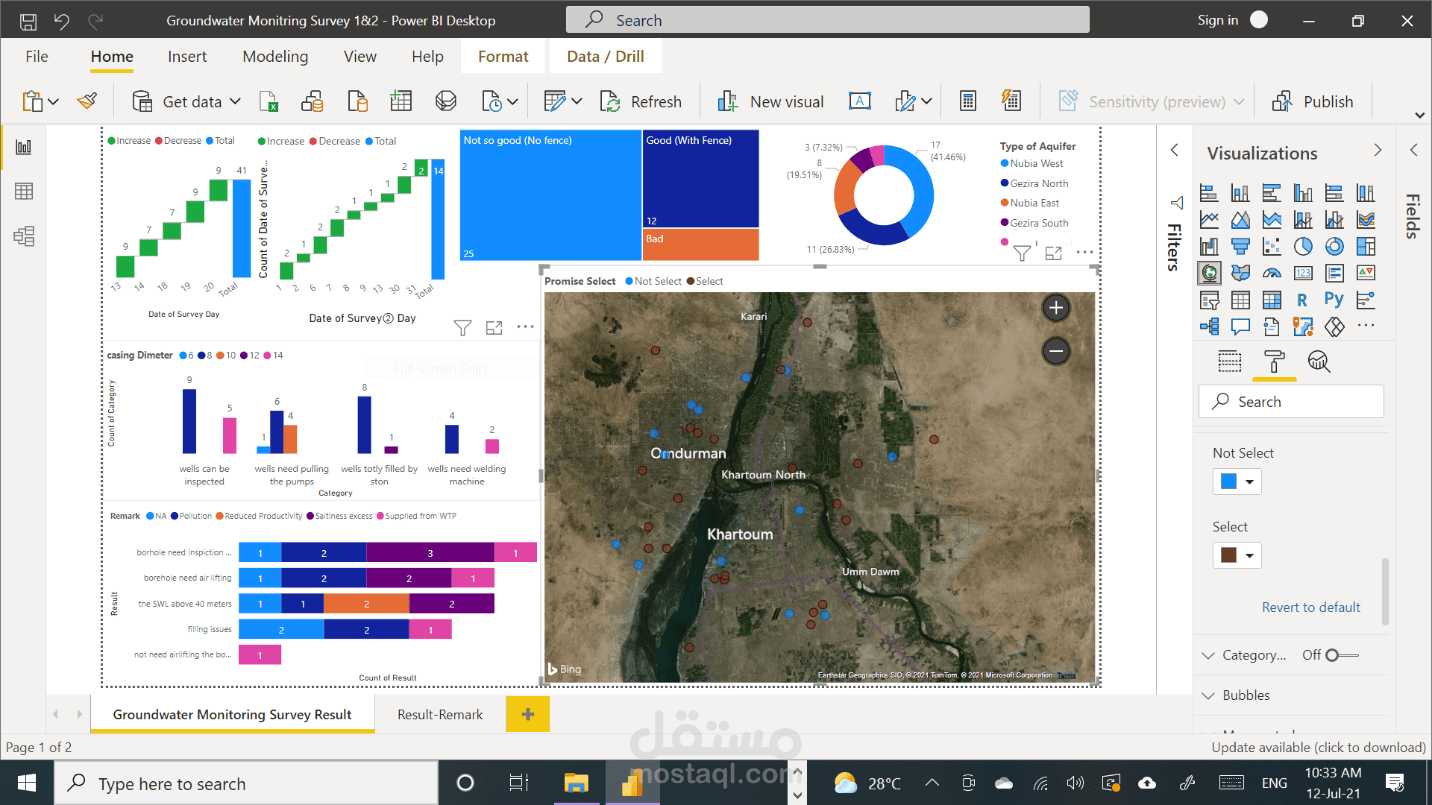Switch to the Insert ribbon tab
Image resolution: width=1432 pixels, height=805 pixels.
187,56
